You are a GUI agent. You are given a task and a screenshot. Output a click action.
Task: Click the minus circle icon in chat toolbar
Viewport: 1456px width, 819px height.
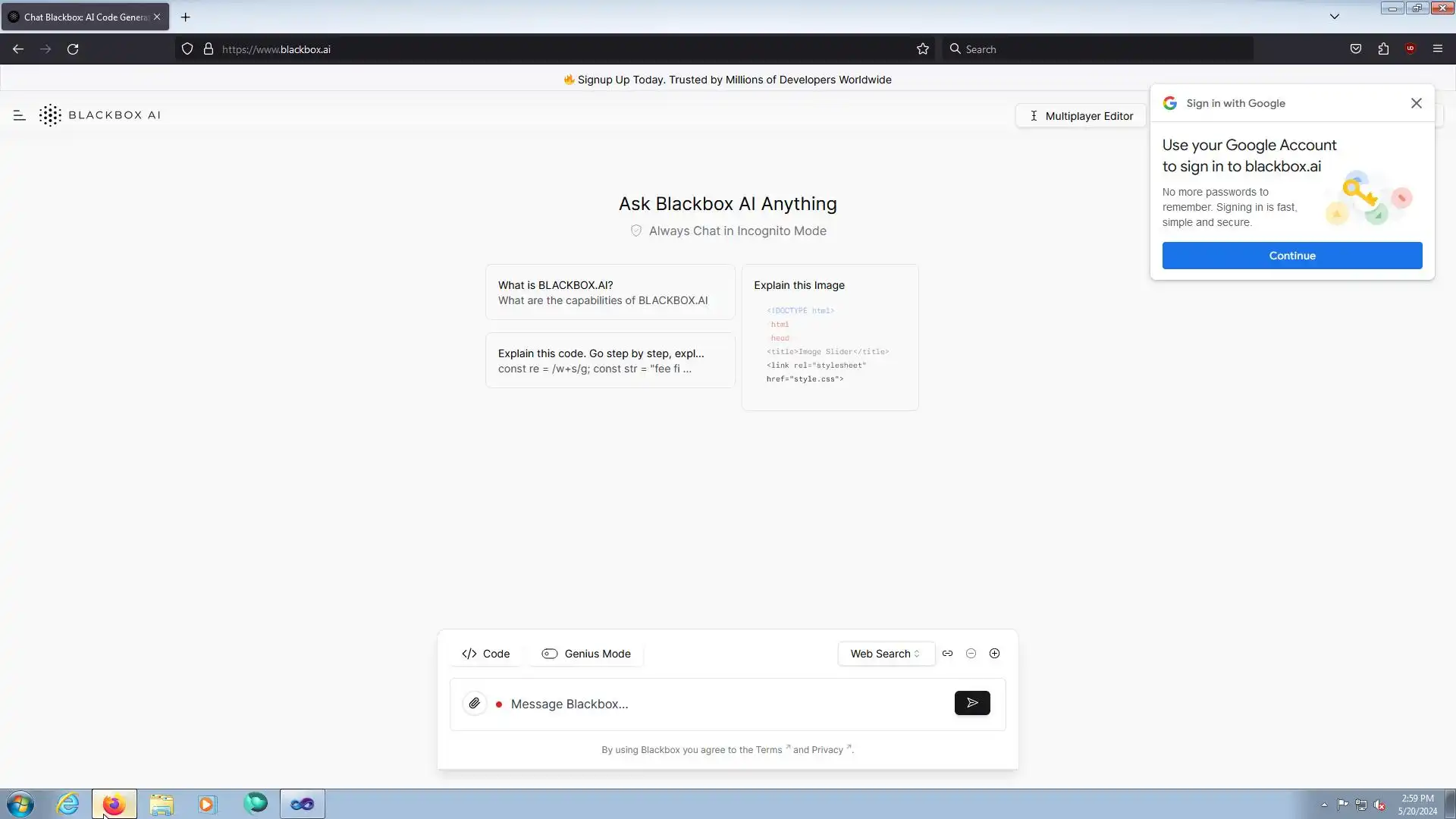971,654
